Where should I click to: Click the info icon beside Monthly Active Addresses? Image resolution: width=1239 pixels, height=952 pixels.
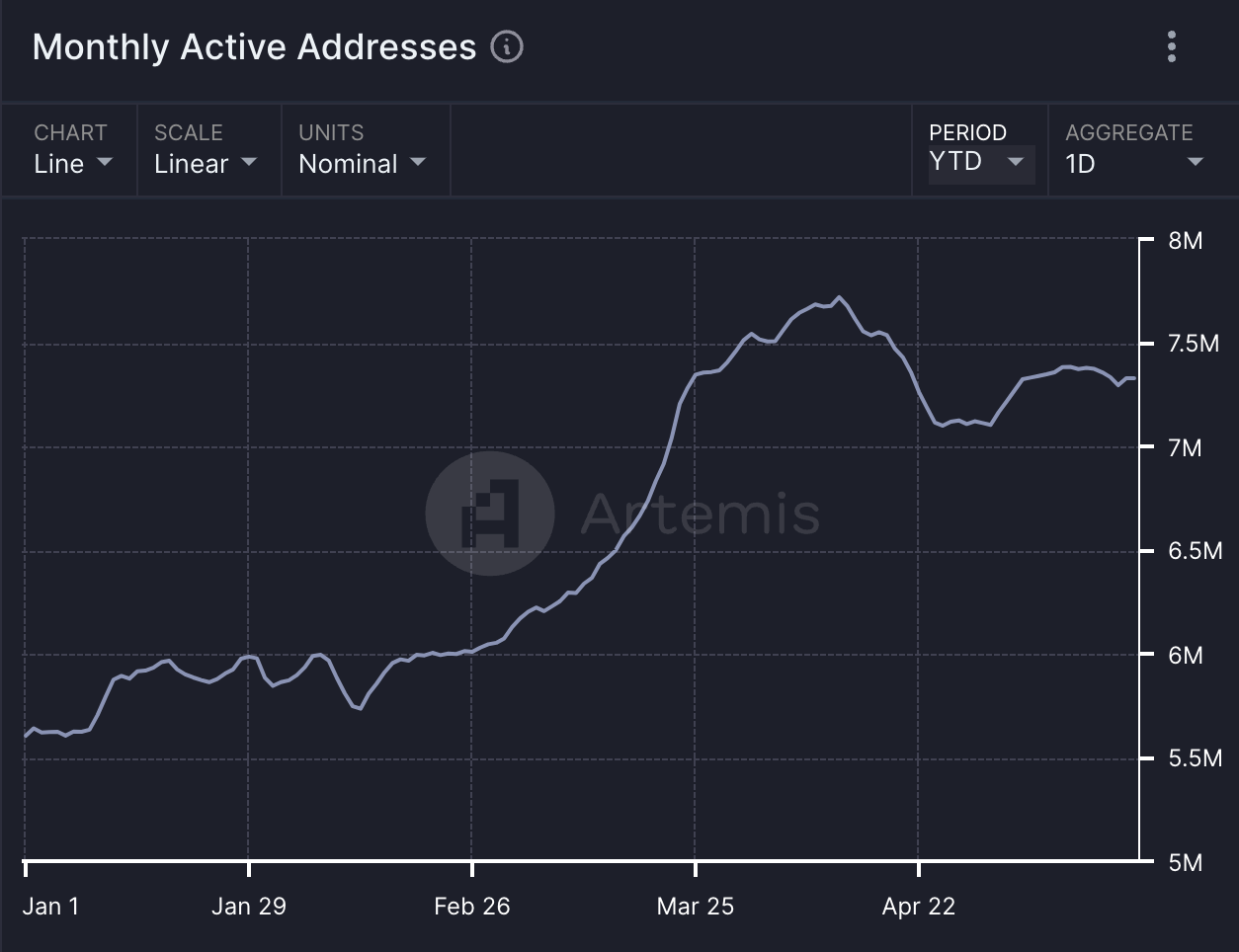[x=507, y=46]
